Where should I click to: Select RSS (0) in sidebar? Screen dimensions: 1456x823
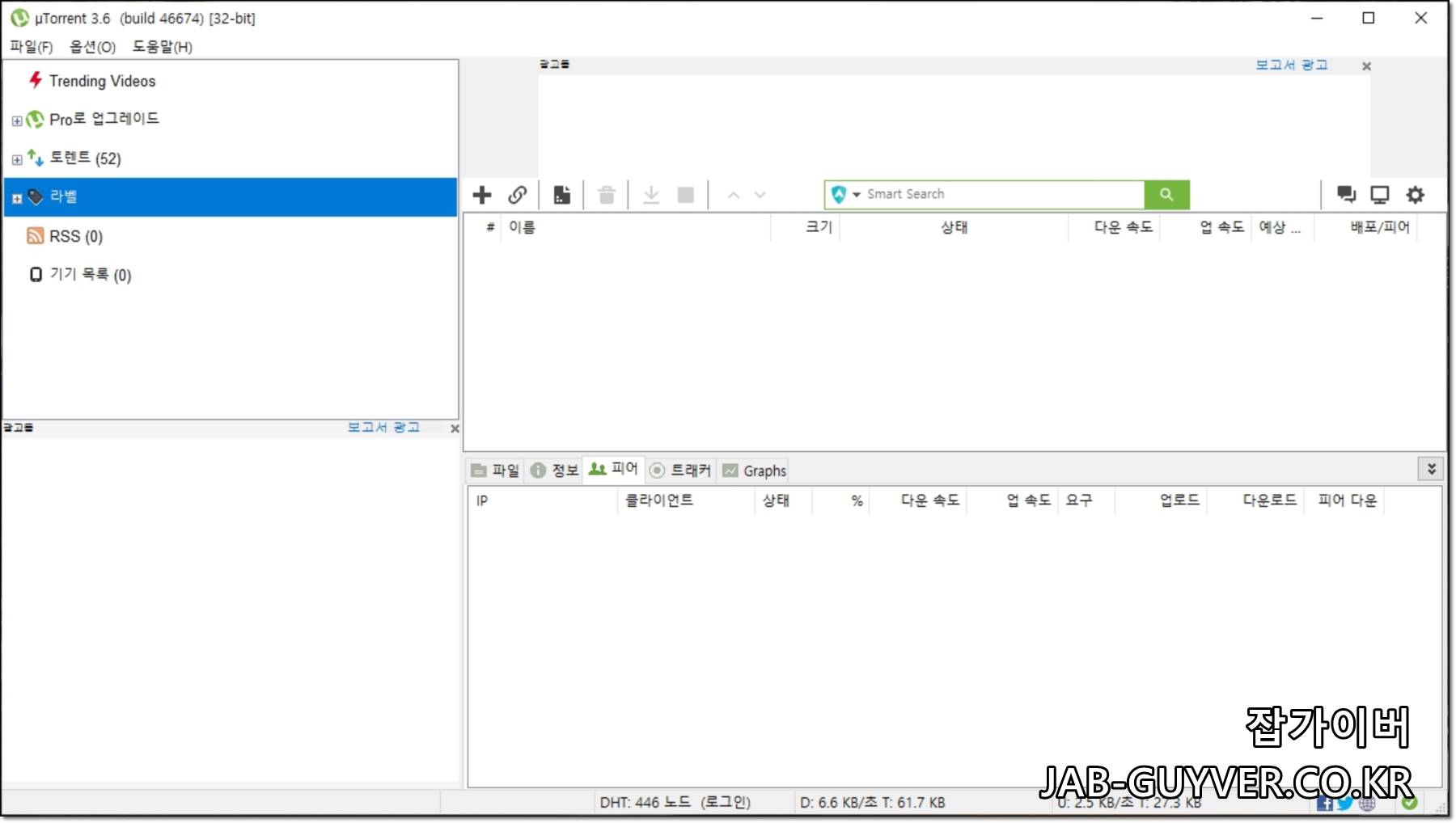pos(76,236)
